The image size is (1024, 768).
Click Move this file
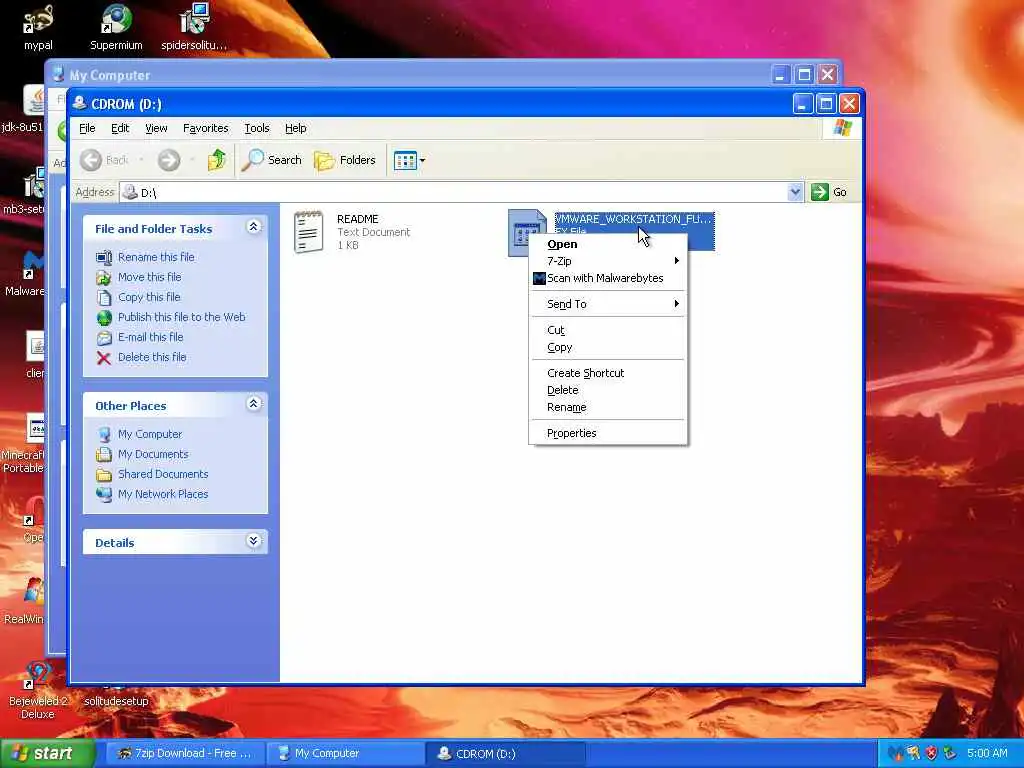(x=150, y=277)
